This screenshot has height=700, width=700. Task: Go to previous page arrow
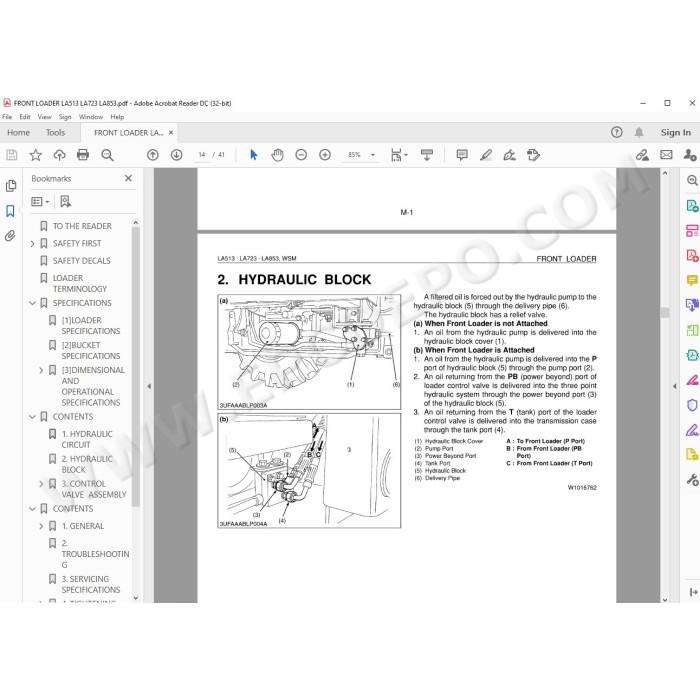(x=153, y=155)
